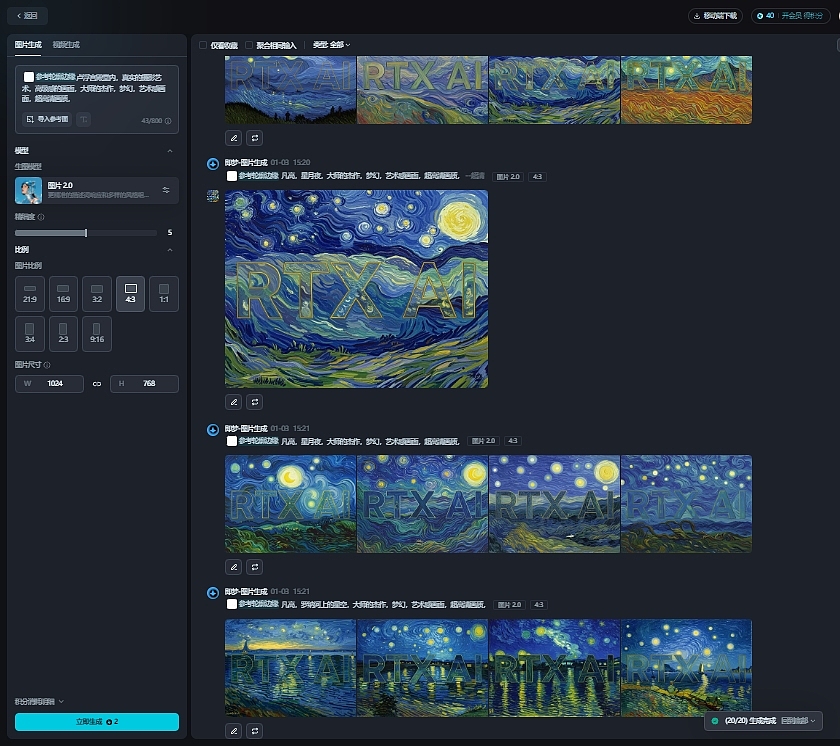Click regenerate icon under 星月夜 four-image row

[254, 567]
